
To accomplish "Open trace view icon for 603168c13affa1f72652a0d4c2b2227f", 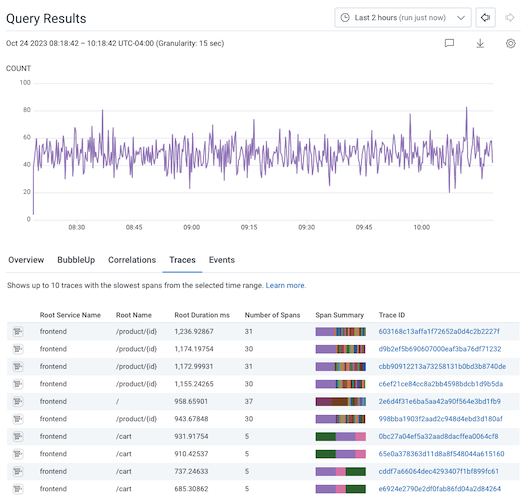I will pos(18,332).
